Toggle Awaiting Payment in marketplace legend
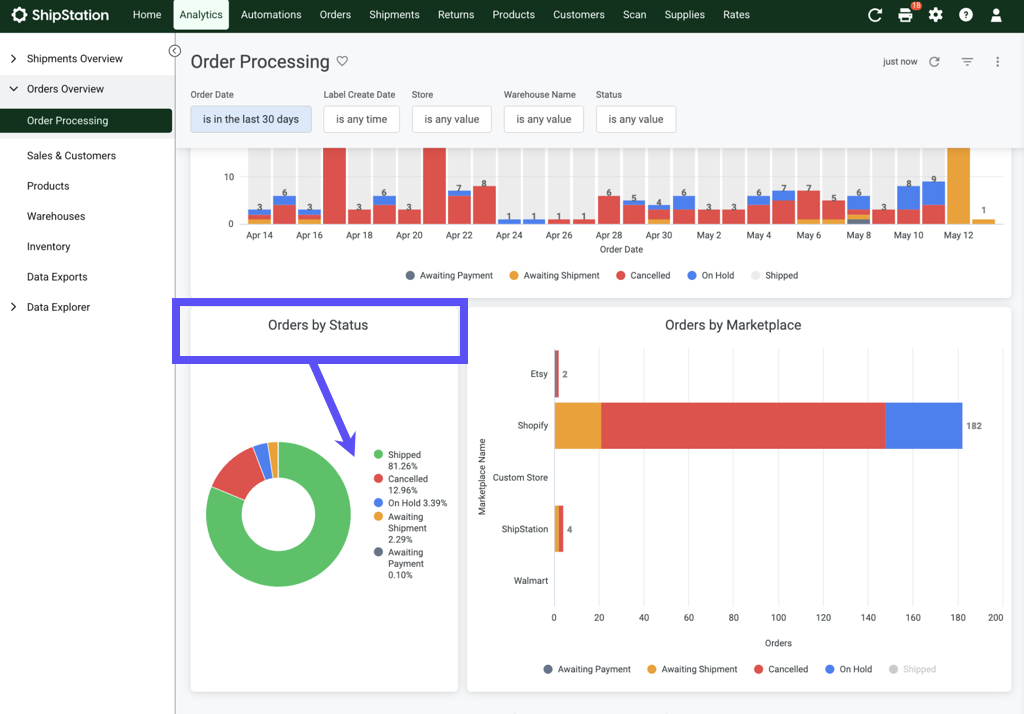This screenshot has height=714, width=1024. click(x=587, y=669)
